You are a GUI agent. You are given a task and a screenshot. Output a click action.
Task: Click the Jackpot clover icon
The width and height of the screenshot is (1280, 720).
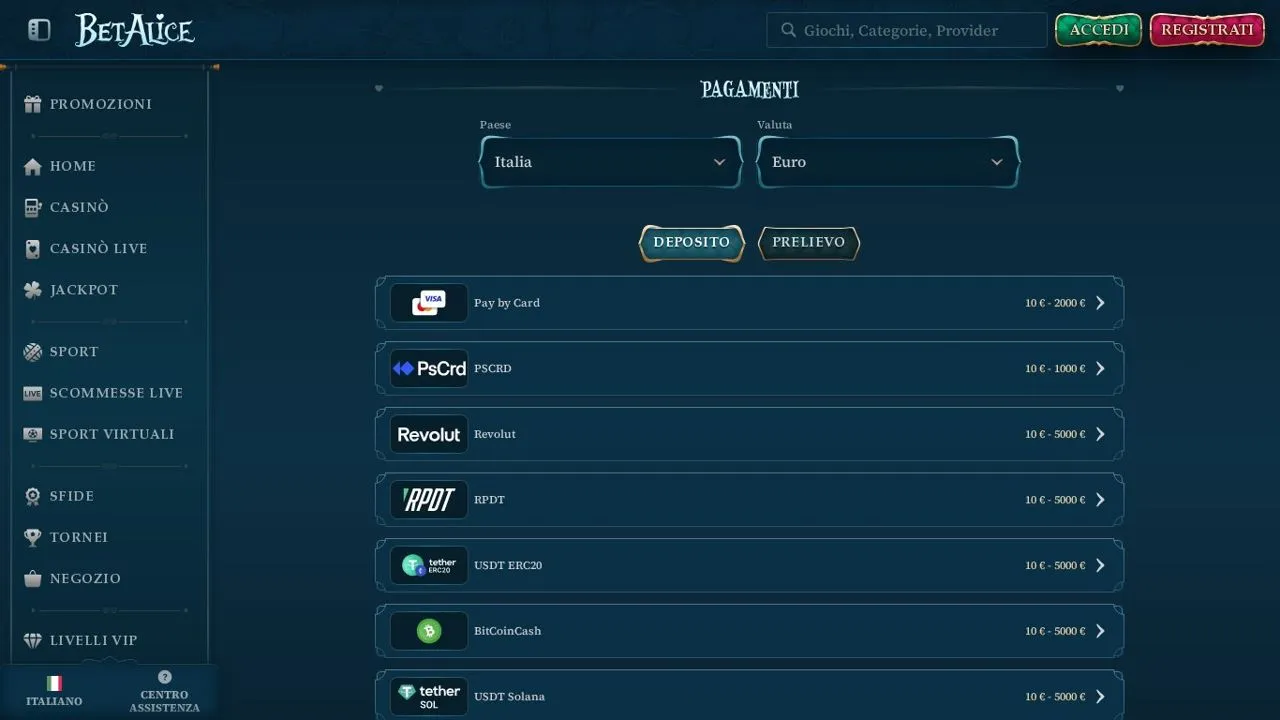(x=33, y=290)
